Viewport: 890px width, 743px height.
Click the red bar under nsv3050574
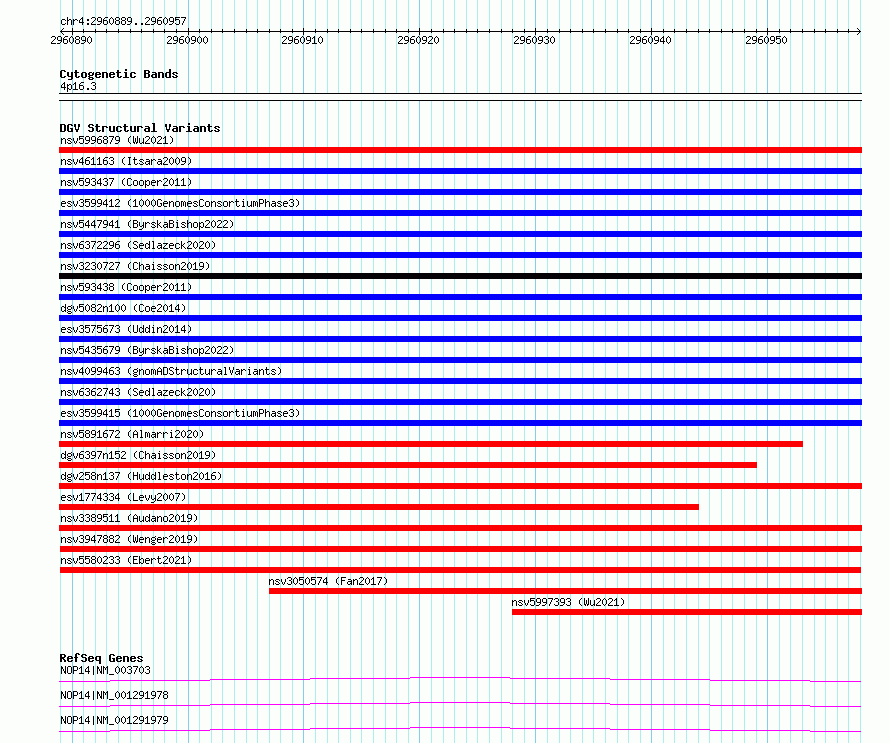[x=565, y=591]
